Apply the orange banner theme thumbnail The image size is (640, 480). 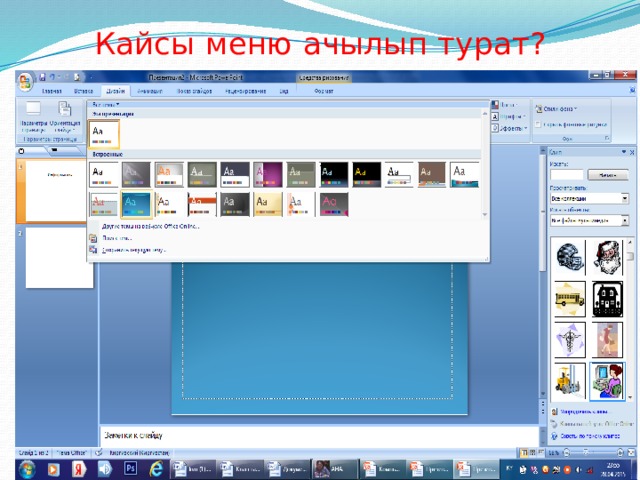(x=202, y=204)
